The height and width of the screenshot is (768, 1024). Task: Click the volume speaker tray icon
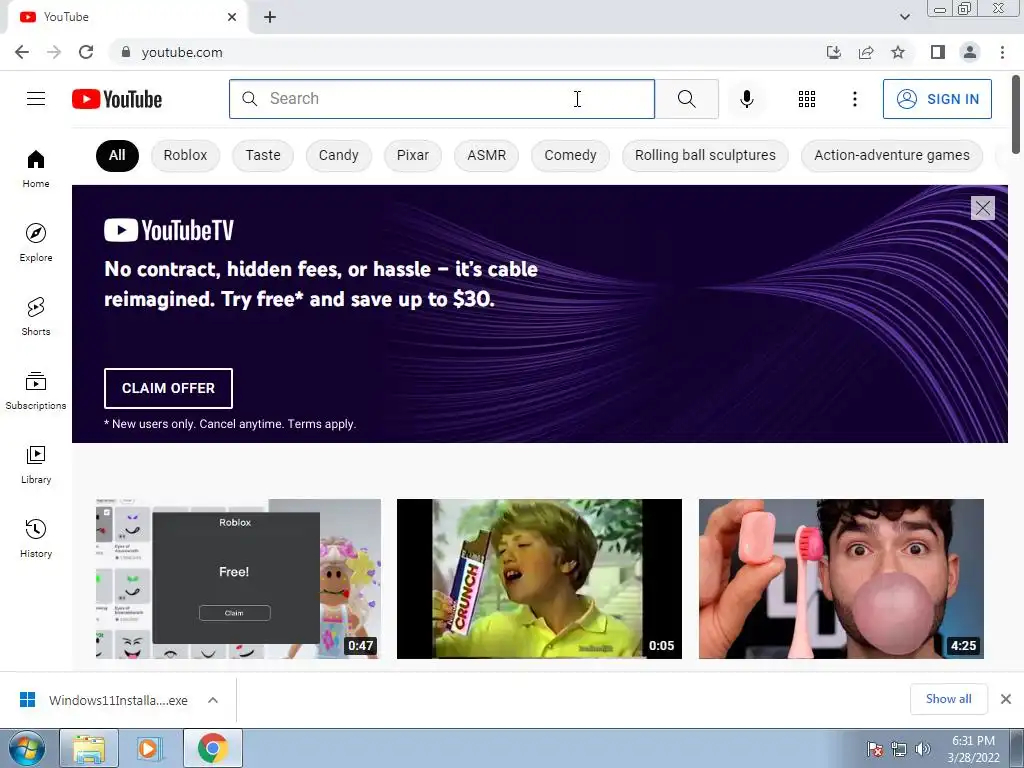pos(922,749)
